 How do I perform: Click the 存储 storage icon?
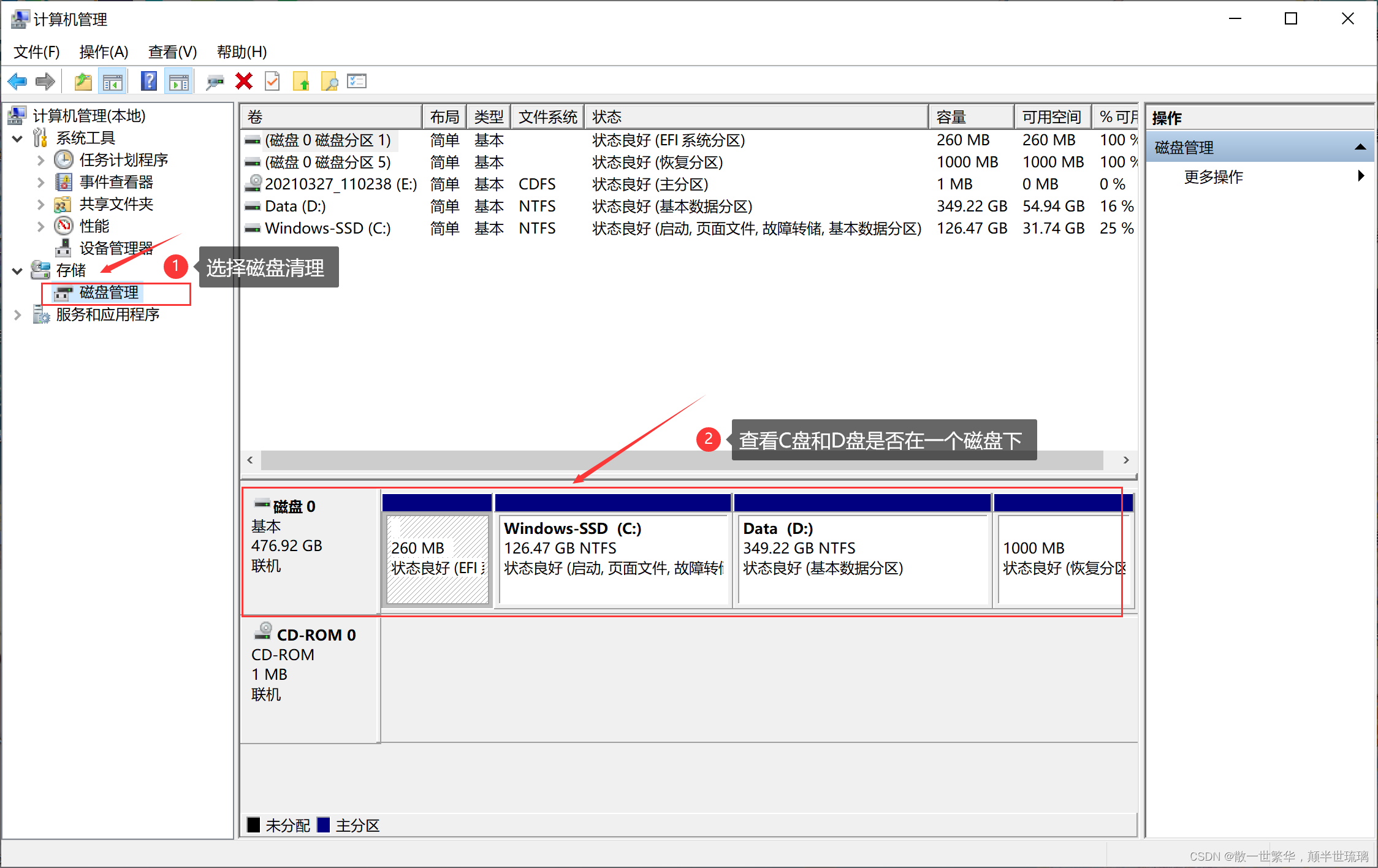coord(40,270)
